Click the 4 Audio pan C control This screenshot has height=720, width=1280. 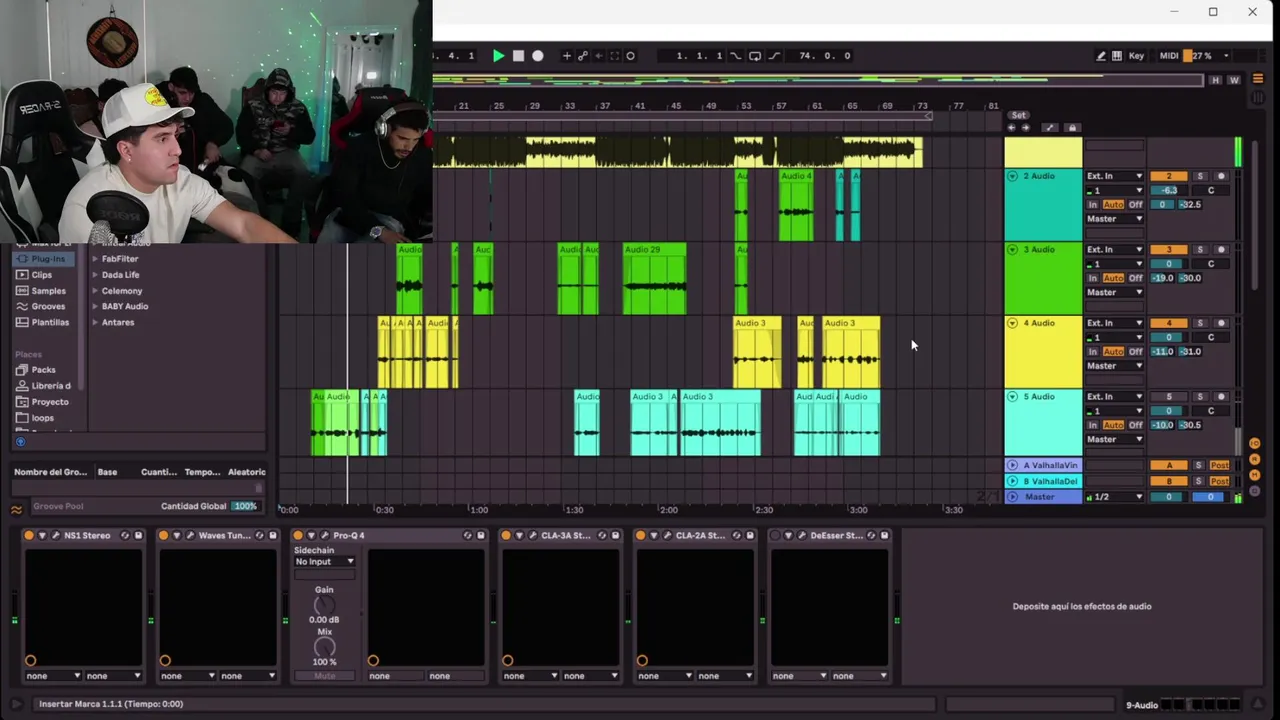pos(1211,337)
